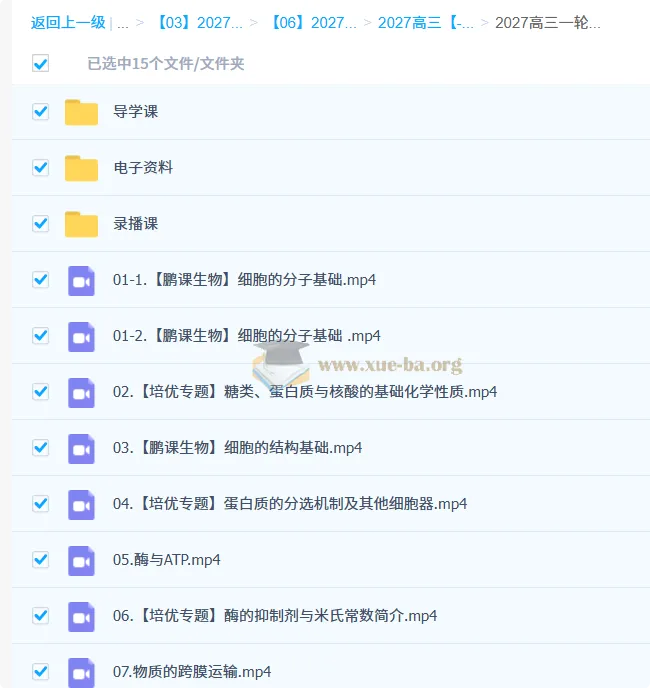
Task: Click video icon for 03. 细胞的结构基础
Action: tap(81, 449)
